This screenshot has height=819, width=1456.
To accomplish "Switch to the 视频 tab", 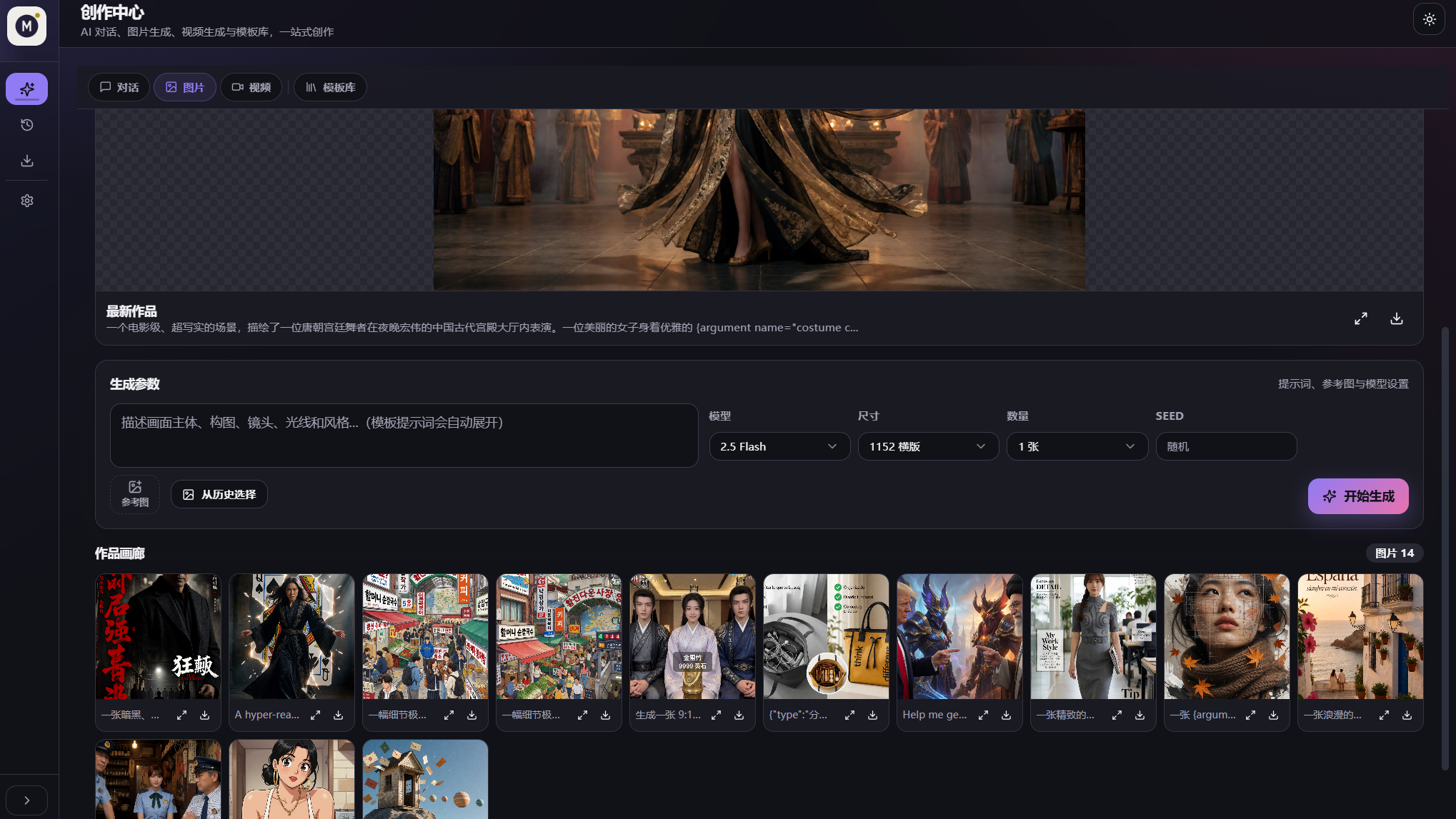I will pos(251,87).
